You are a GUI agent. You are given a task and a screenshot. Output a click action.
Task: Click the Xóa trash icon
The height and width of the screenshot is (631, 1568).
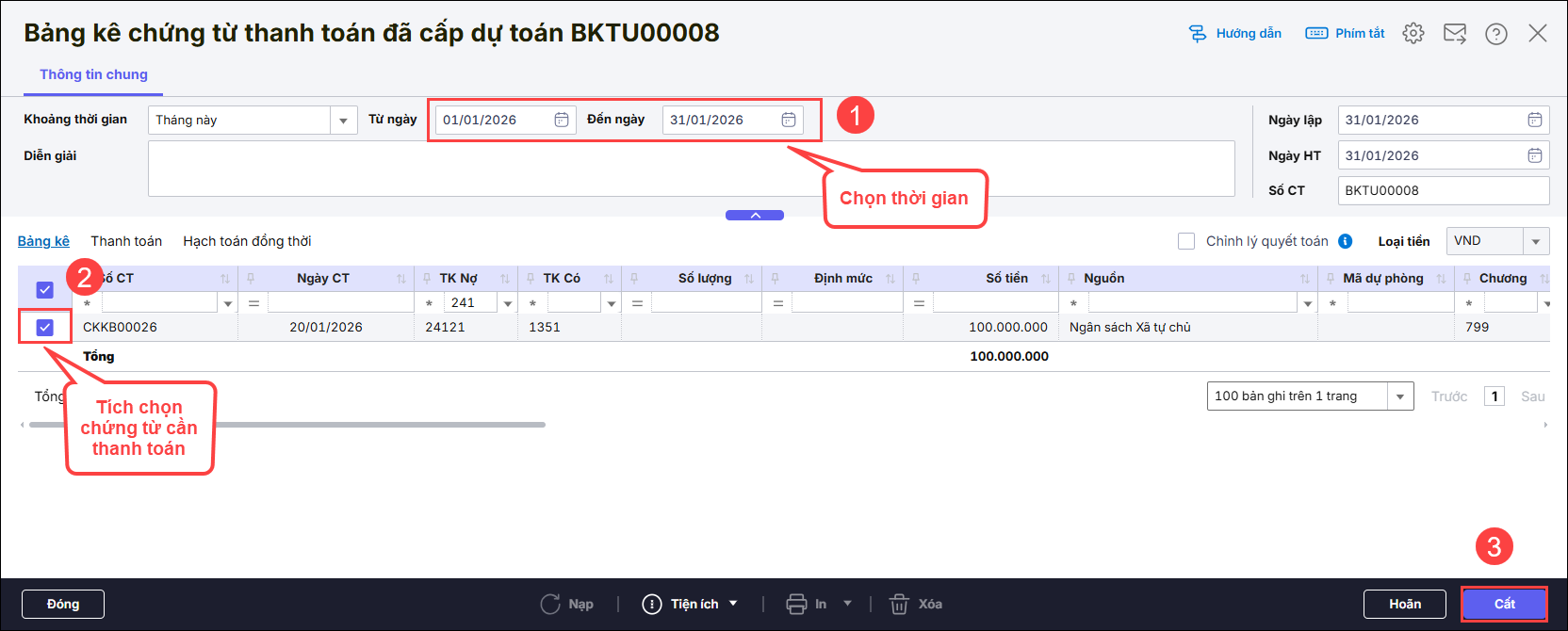(899, 604)
